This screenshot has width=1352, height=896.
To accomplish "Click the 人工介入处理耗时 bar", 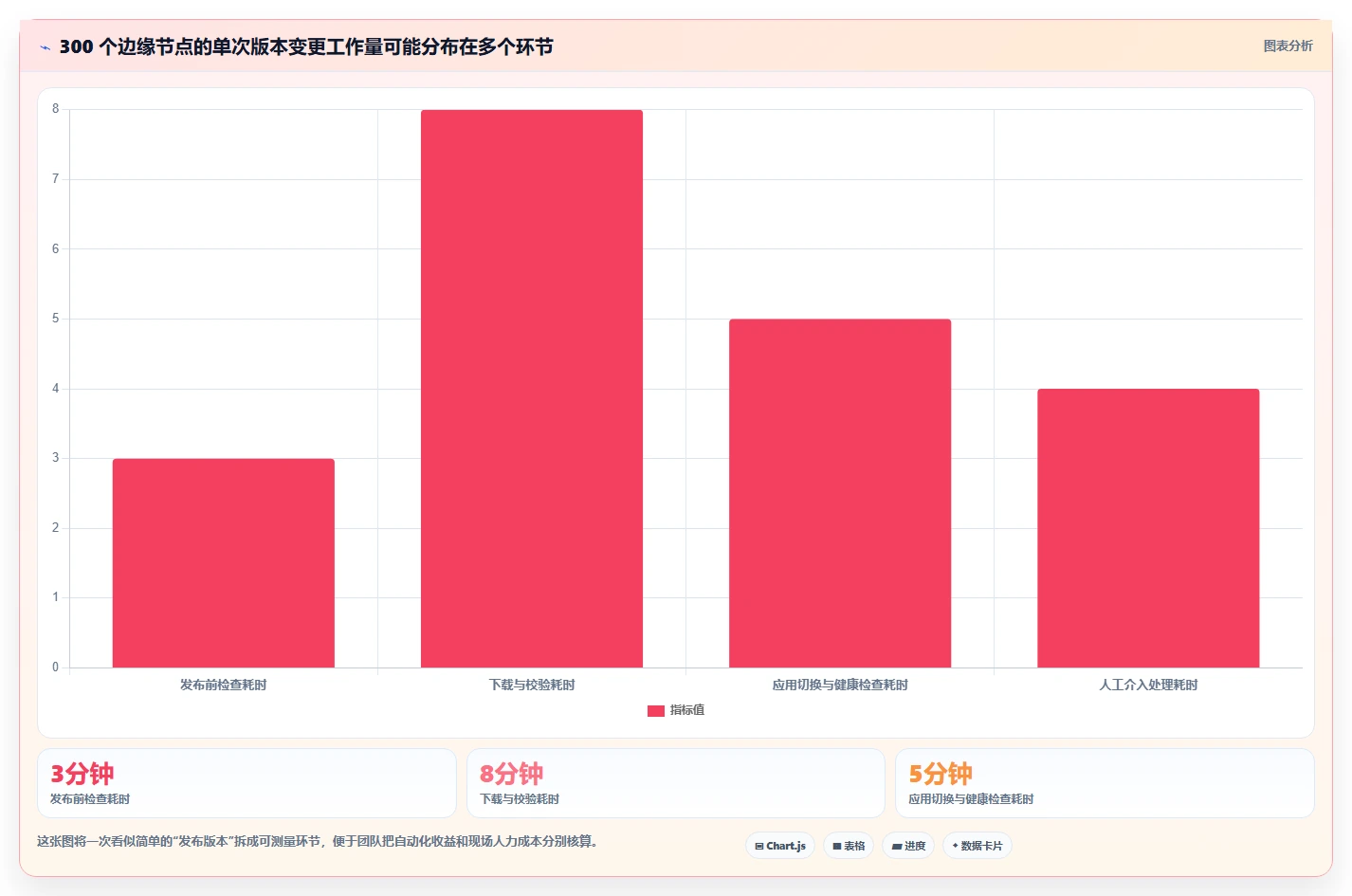I will tap(1148, 528).
